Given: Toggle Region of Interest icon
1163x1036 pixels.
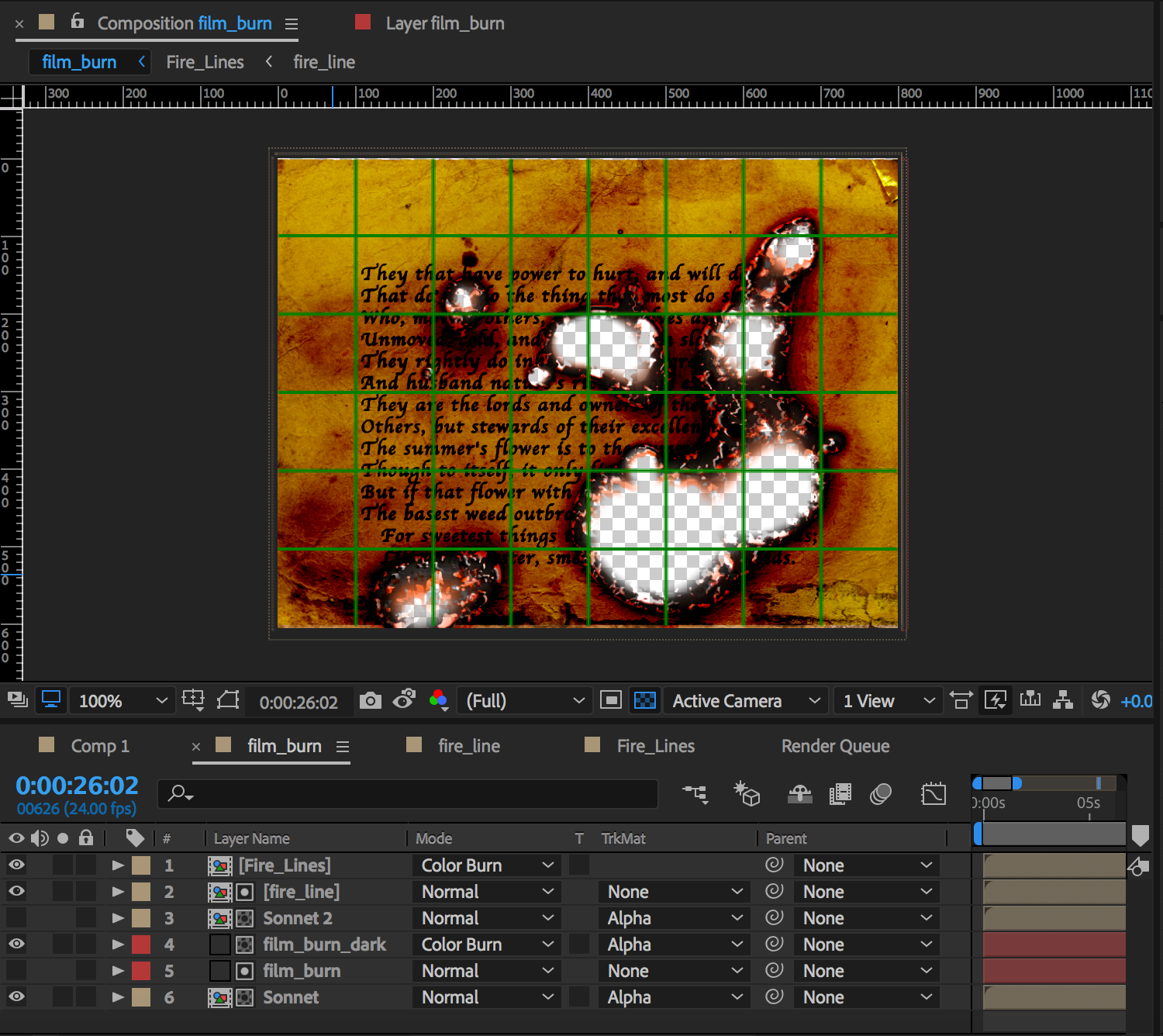Looking at the screenshot, I should click(x=611, y=700).
